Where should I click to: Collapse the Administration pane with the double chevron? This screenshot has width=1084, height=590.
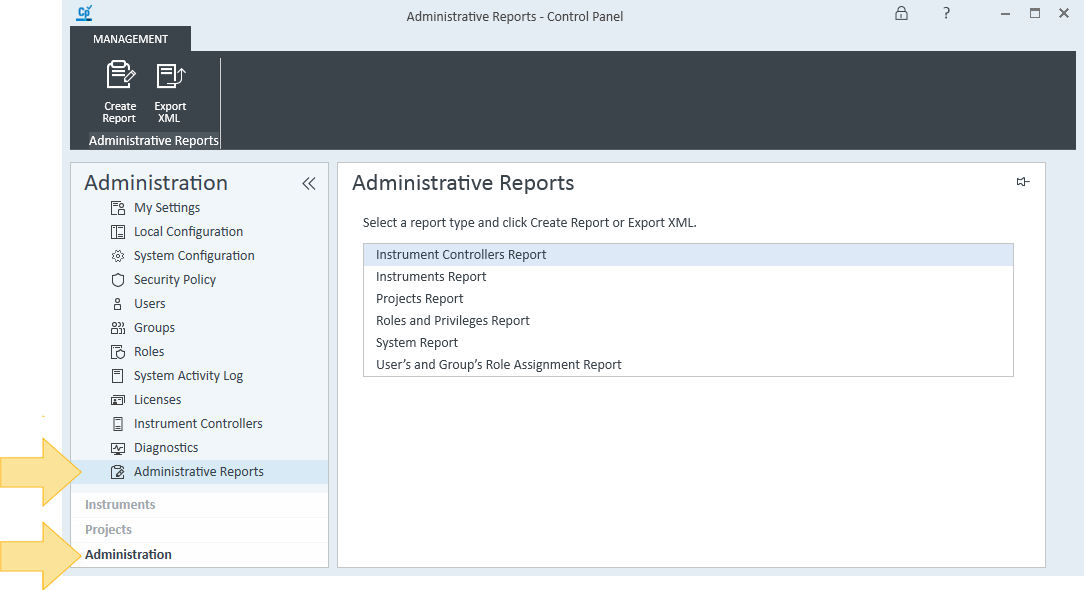click(308, 183)
